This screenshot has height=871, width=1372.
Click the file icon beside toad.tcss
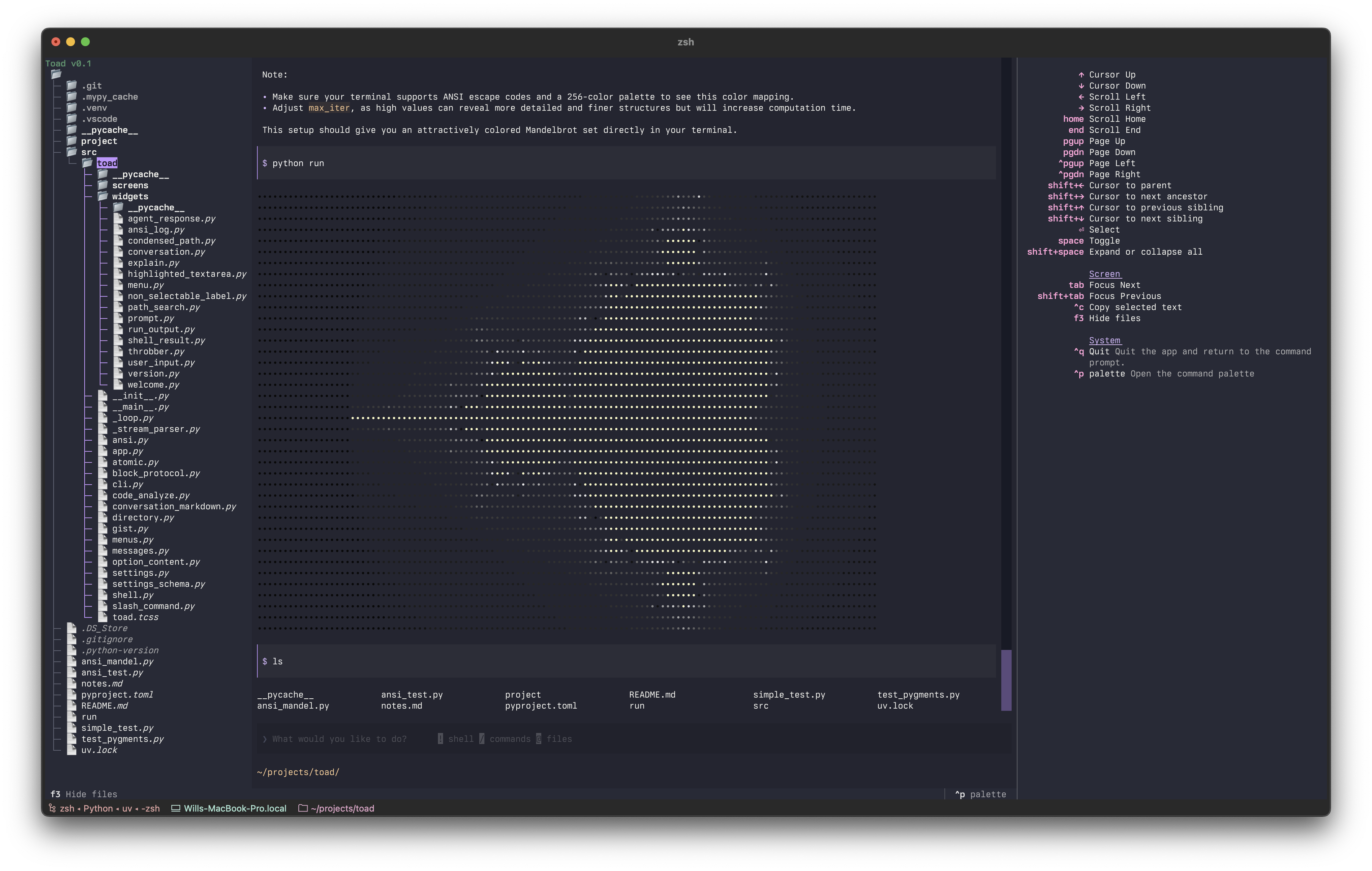click(x=103, y=617)
